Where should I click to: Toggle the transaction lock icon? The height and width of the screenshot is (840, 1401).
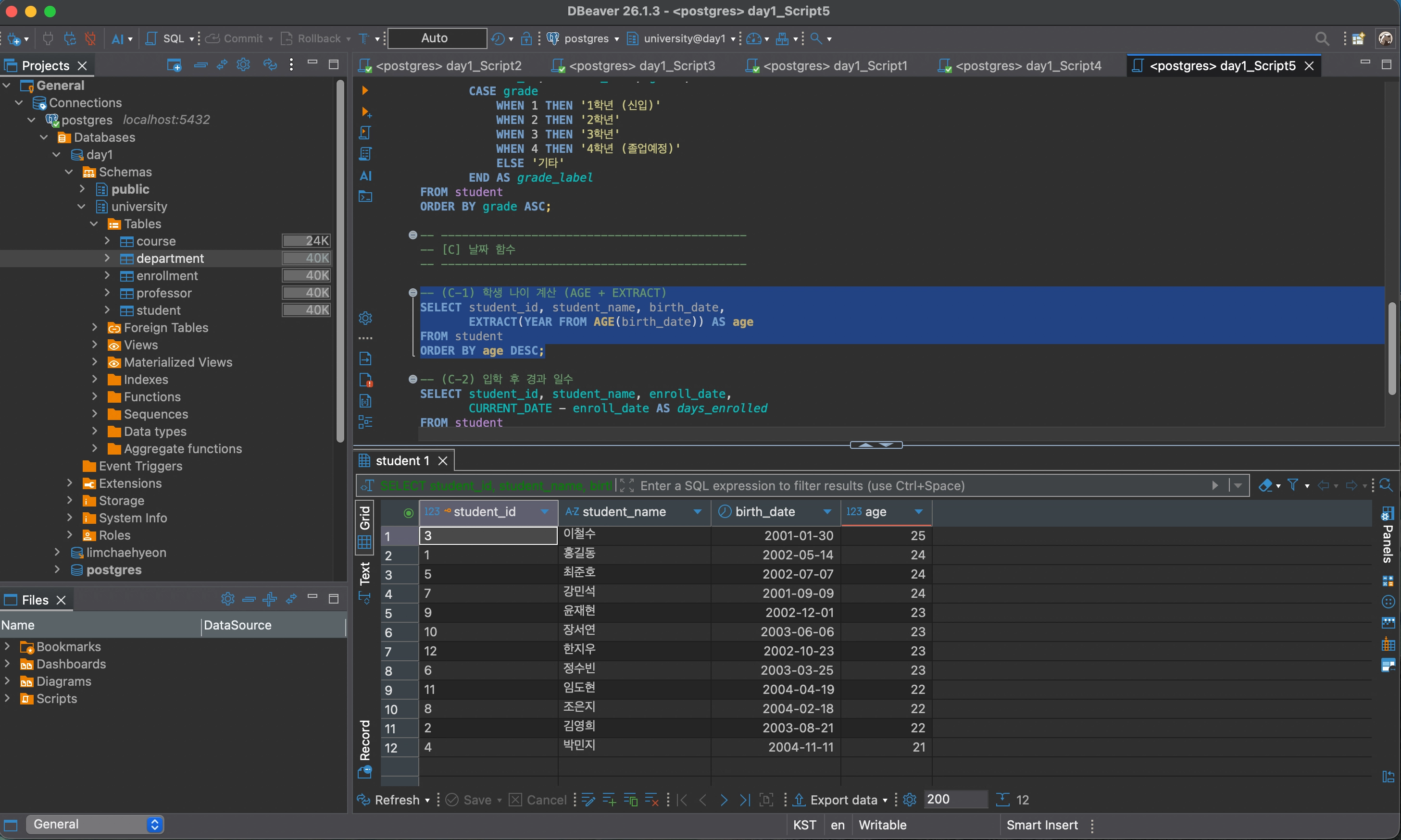(526, 38)
